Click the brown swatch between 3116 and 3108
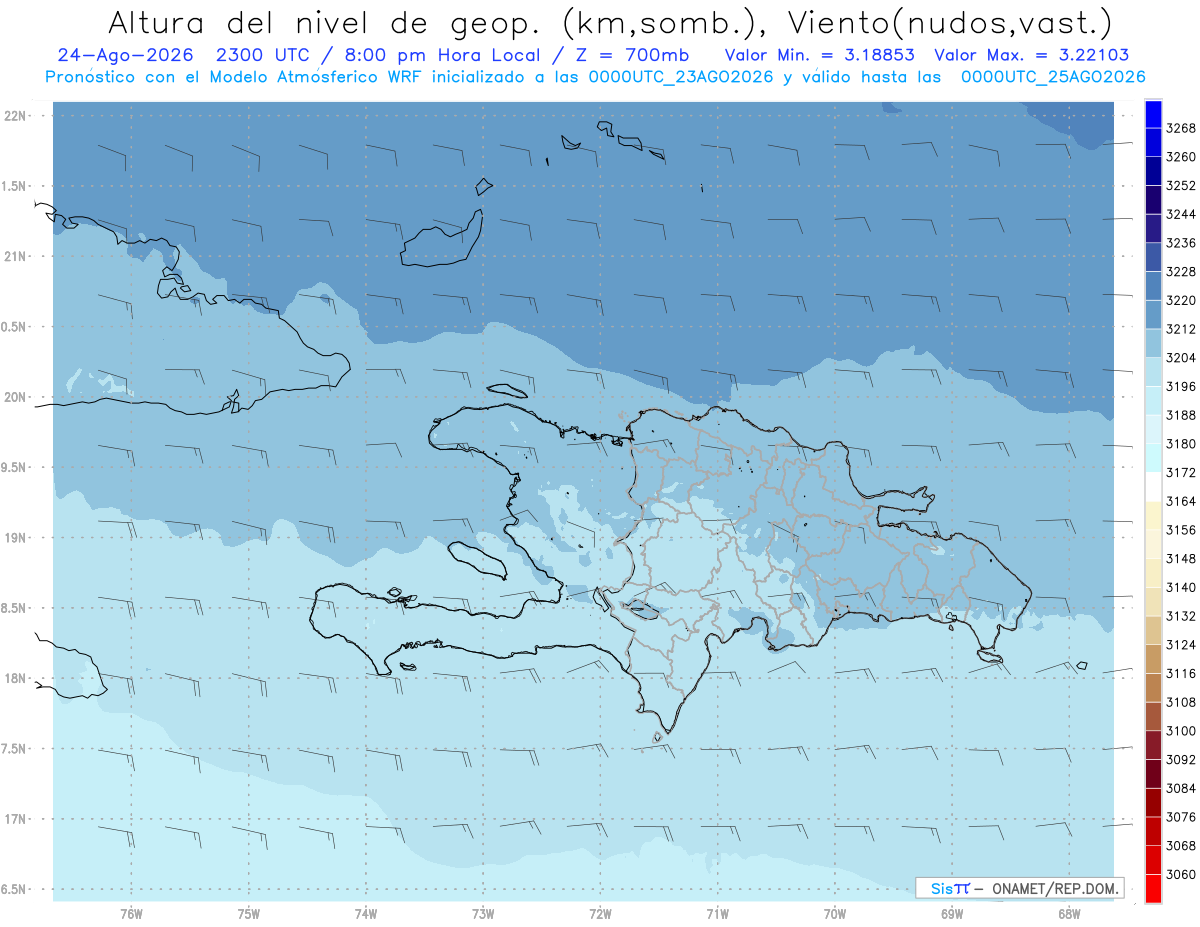The width and height of the screenshot is (1200, 927). [x=1153, y=687]
